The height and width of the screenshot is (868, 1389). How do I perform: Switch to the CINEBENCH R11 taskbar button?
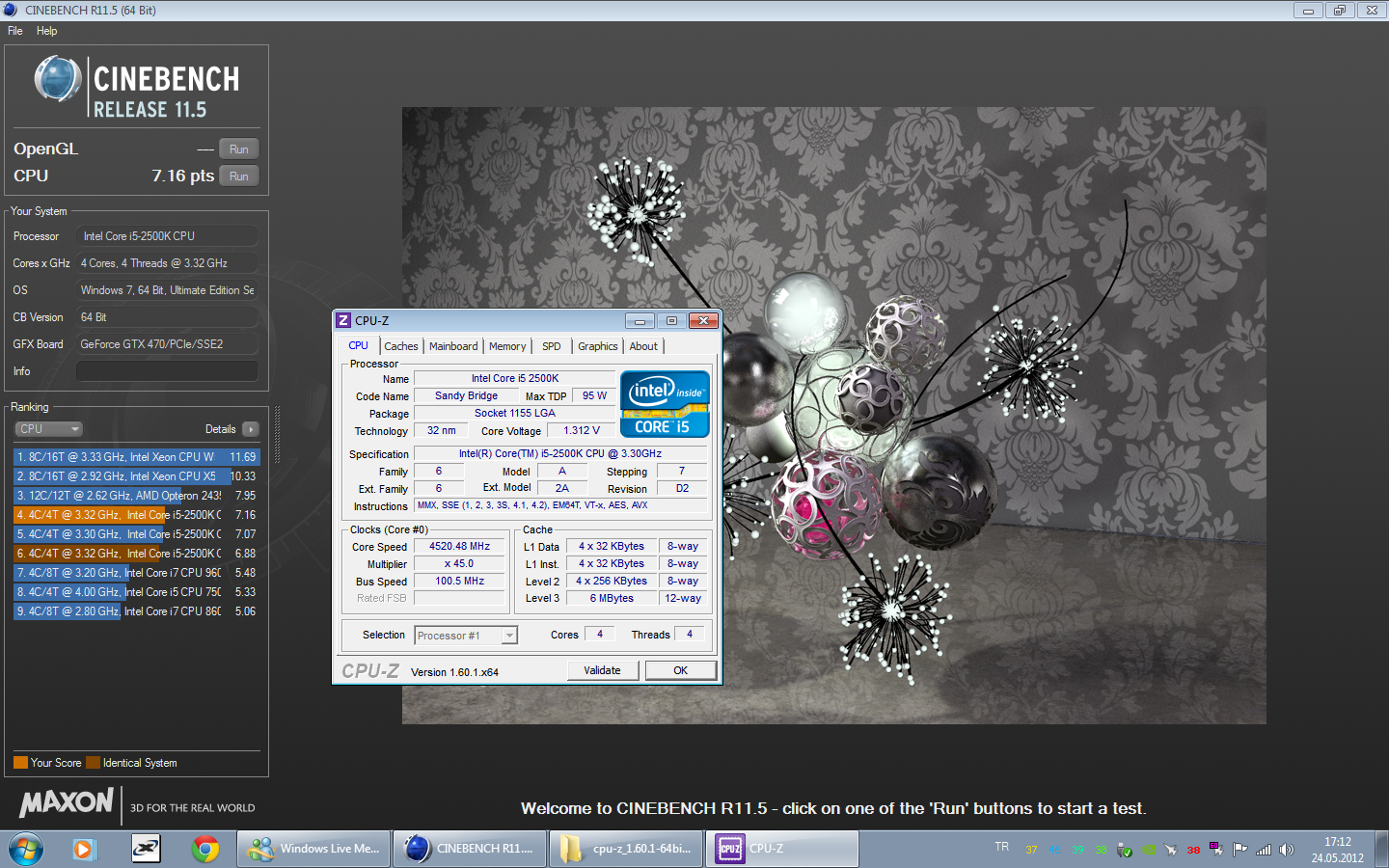tap(471, 849)
